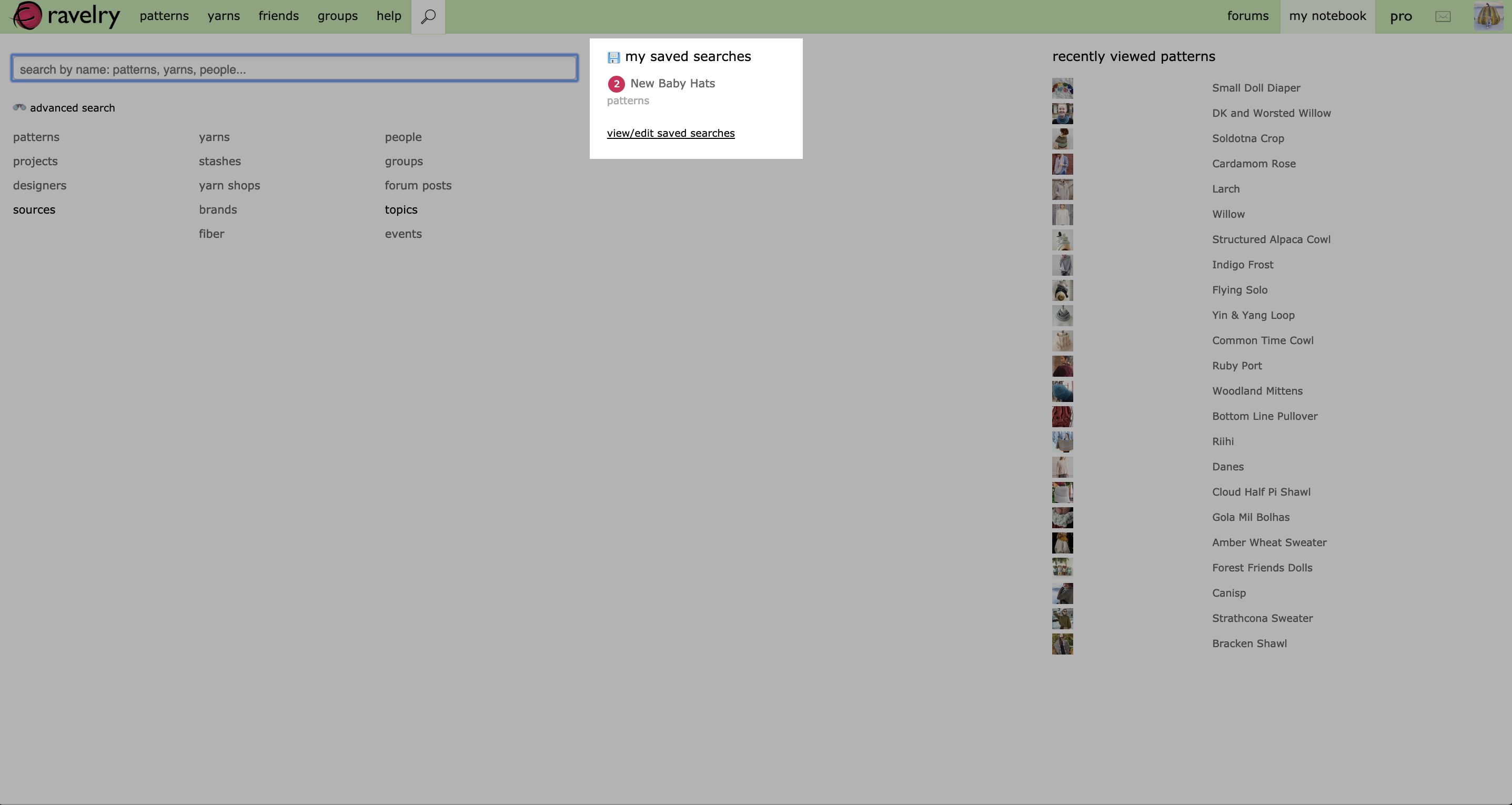Screen dimensions: 1512x805
Task: Click the Ravelry logo
Action: (66, 16)
